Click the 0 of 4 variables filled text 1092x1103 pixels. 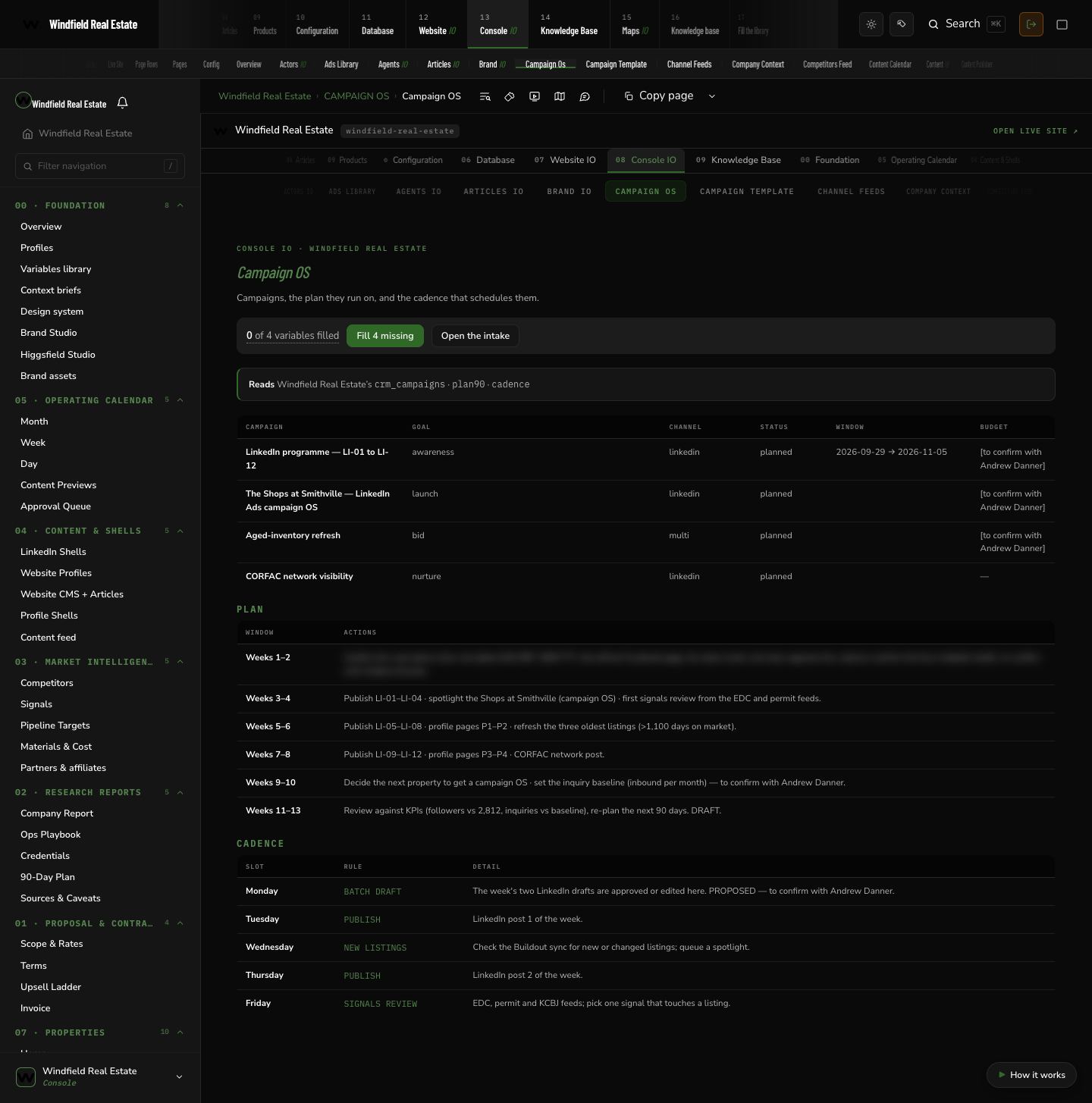(293, 336)
